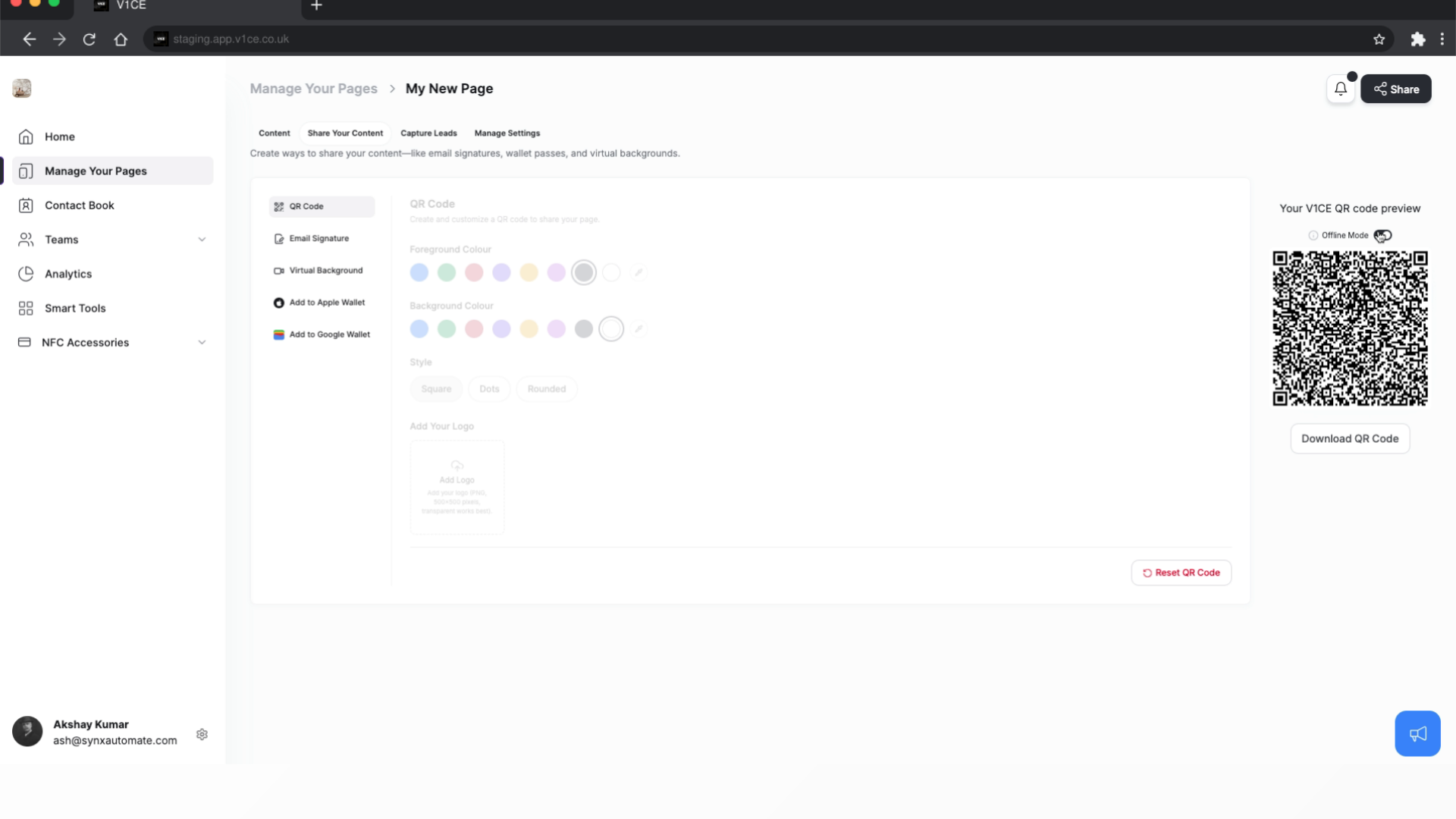Bookmark the page with the star icon

coord(1379,39)
